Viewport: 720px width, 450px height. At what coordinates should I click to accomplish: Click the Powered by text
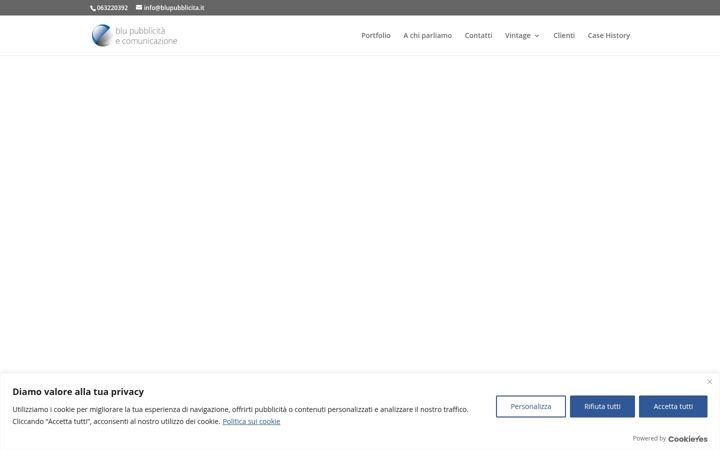649,439
